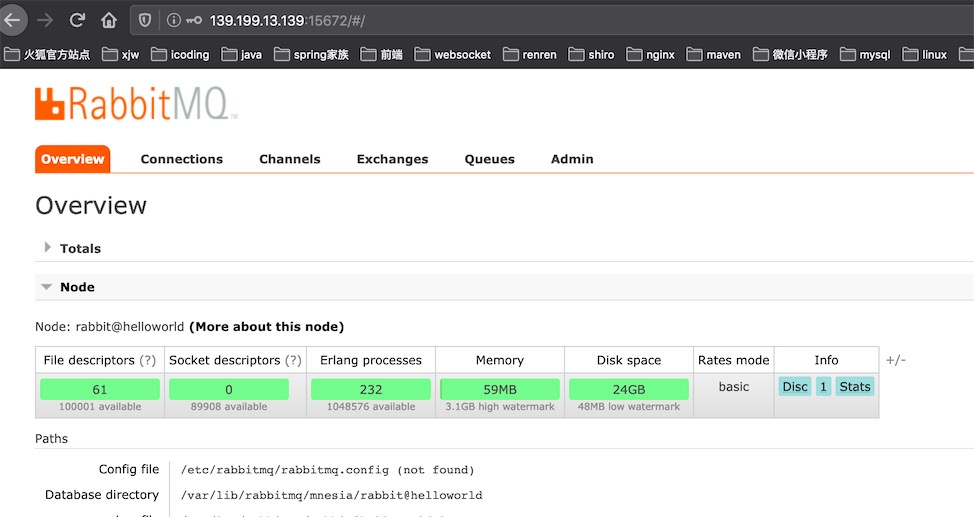This screenshot has width=974, height=517.
Task: Click the Disc info badge
Action: (795, 387)
